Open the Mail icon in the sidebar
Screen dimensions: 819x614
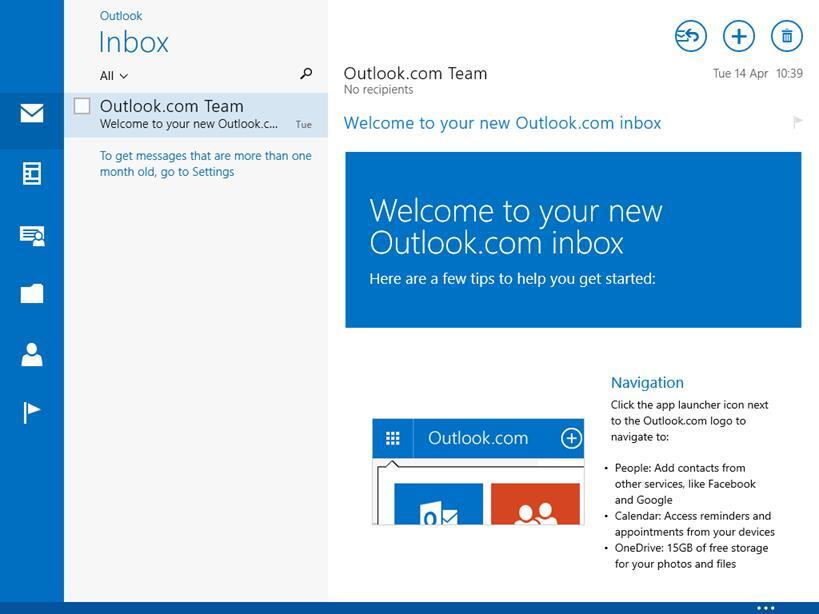32,113
